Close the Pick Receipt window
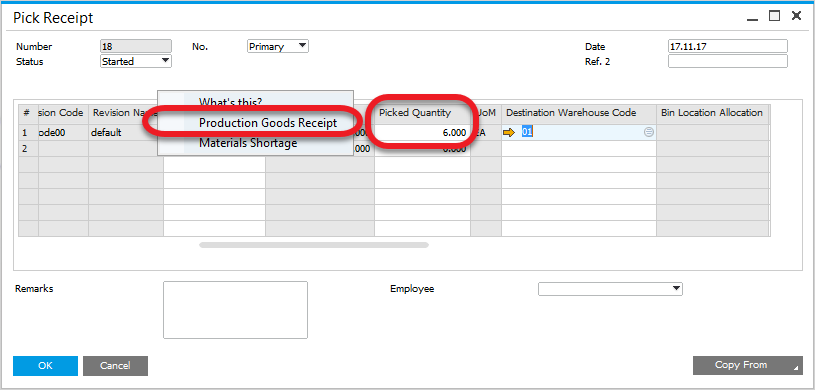The width and height of the screenshot is (815, 390). pos(796,16)
